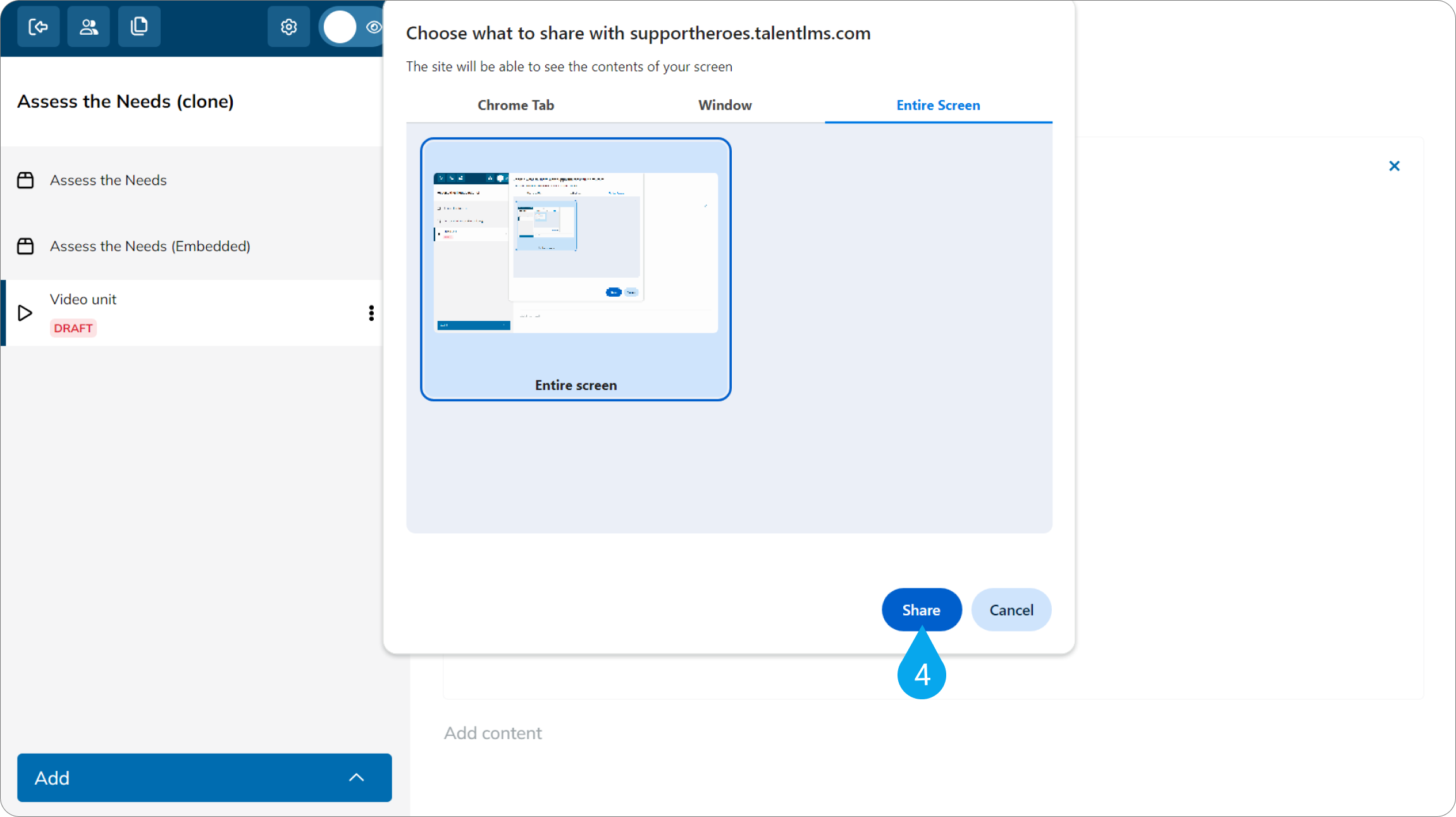This screenshot has height=817, width=1456.
Task: Toggle the course preview eye switch
Action: pyautogui.click(x=352, y=27)
